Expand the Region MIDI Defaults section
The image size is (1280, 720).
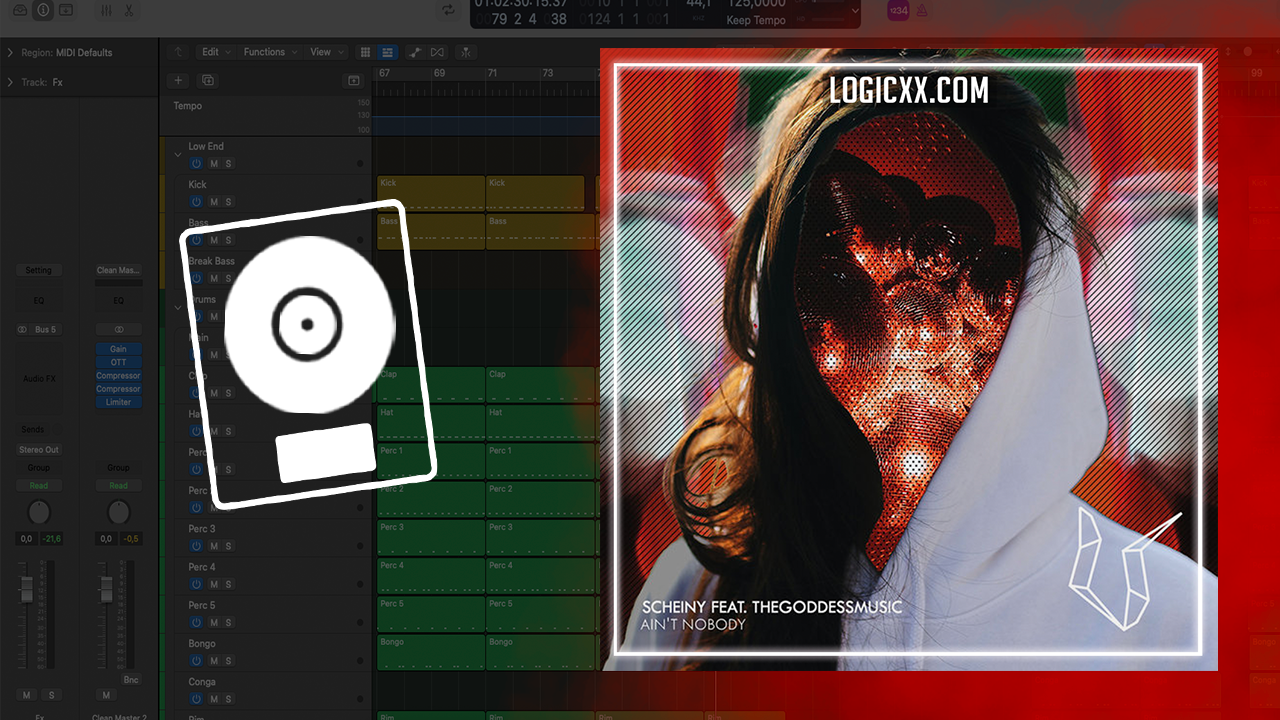(x=10, y=53)
